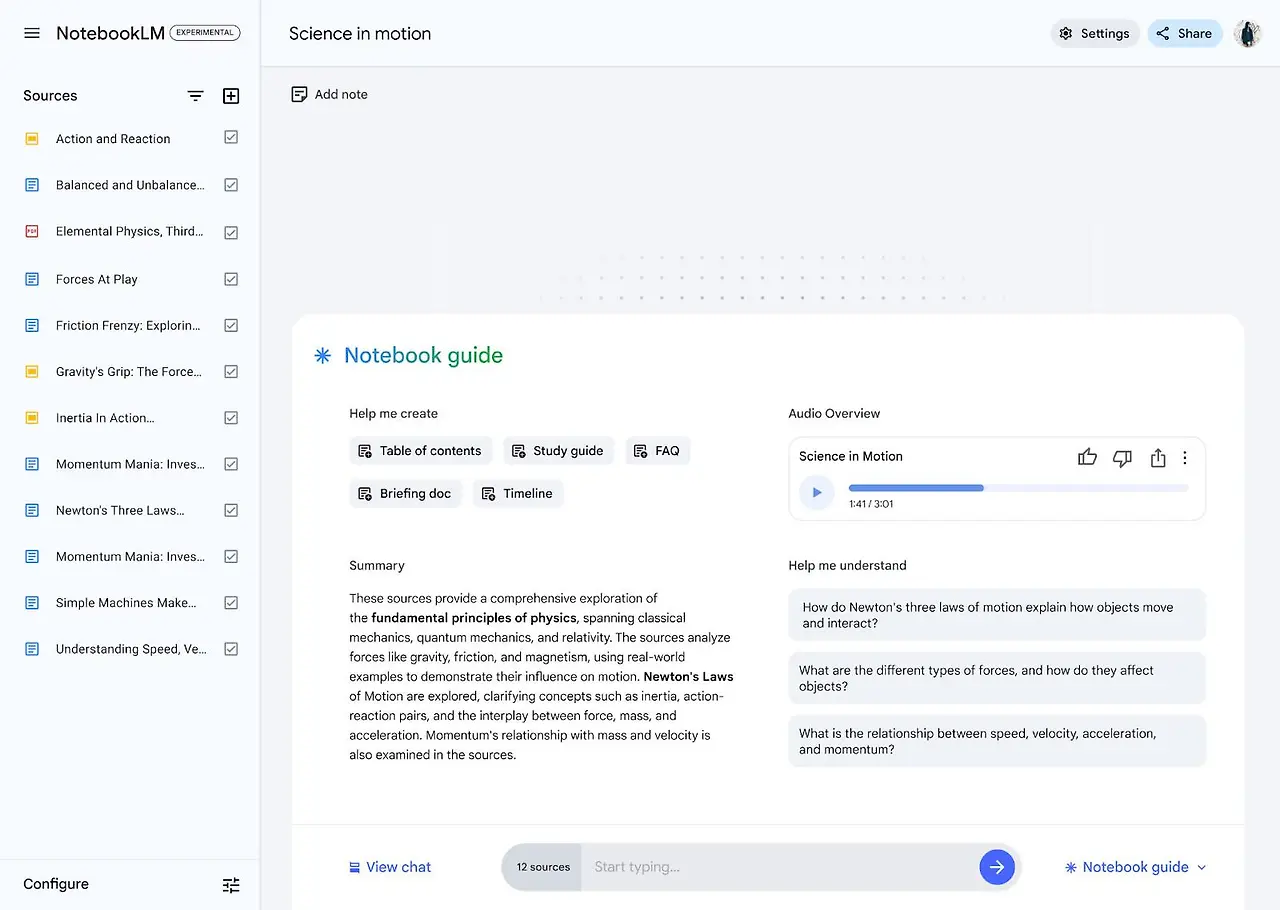Image resolution: width=1280 pixels, height=910 pixels.
Task: Click the Configure label
Action: click(56, 884)
